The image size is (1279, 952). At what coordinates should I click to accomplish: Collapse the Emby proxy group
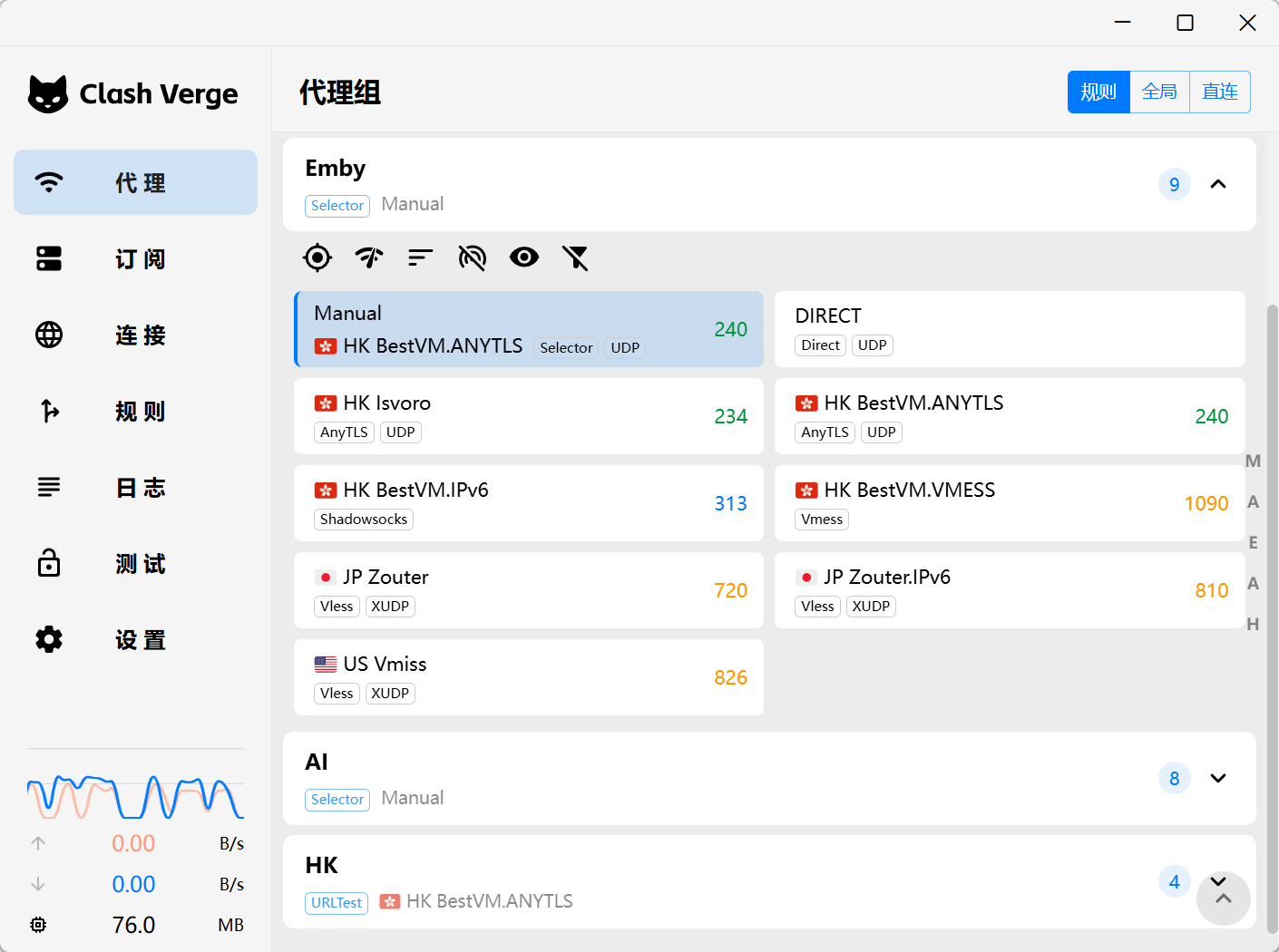coord(1218,184)
